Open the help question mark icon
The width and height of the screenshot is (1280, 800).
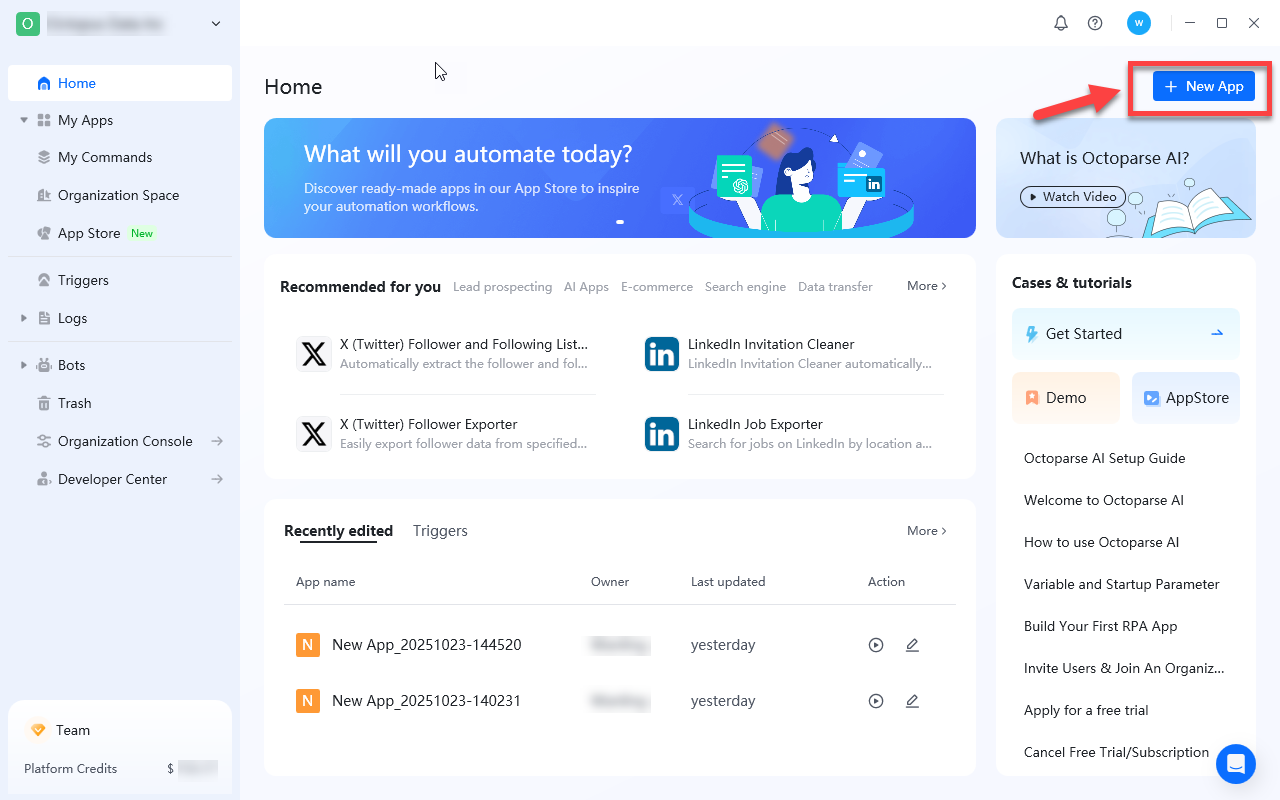coord(1095,23)
